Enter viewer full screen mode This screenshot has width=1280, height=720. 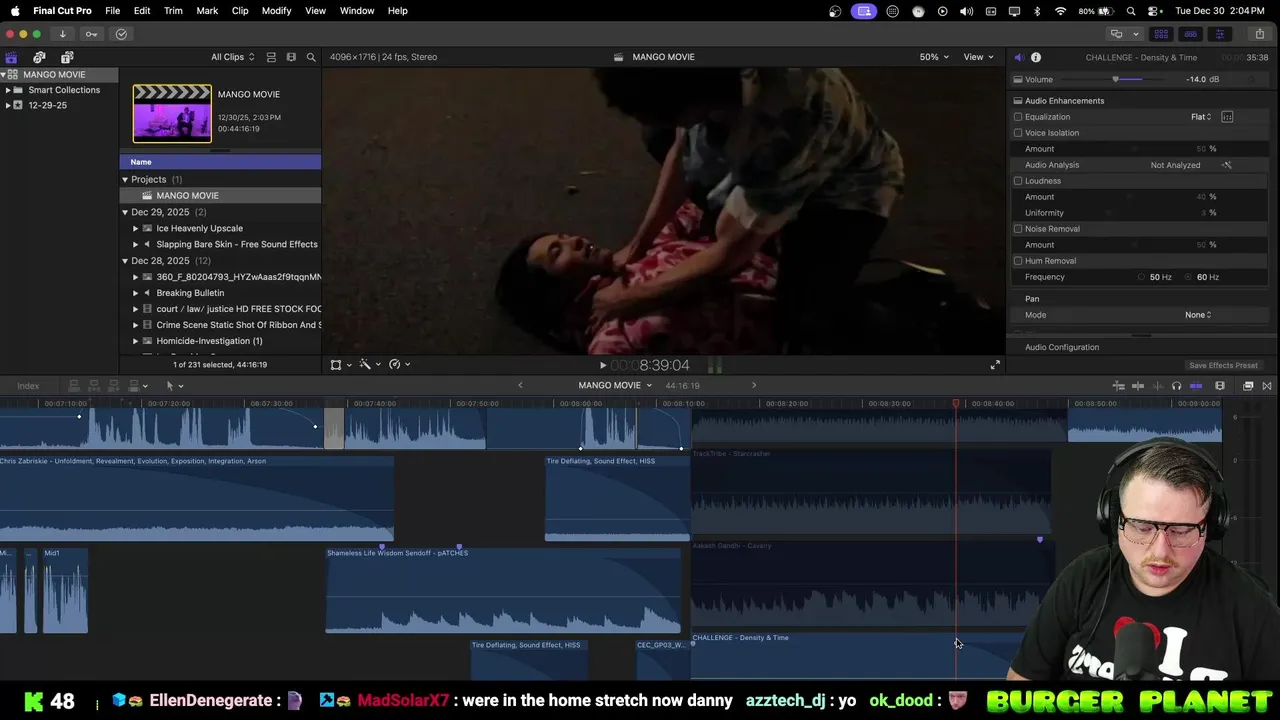[995, 365]
